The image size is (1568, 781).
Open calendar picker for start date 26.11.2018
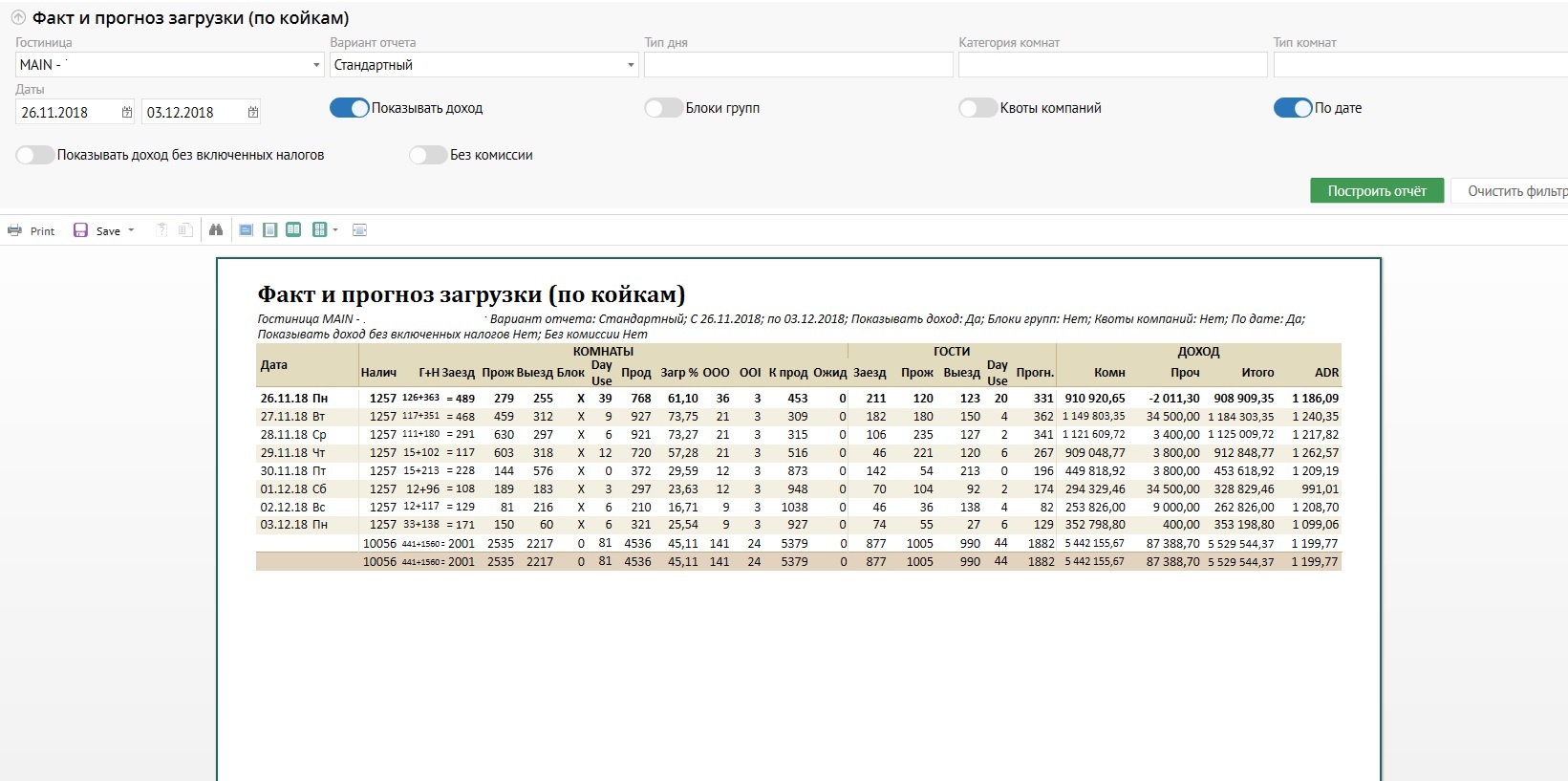127,113
